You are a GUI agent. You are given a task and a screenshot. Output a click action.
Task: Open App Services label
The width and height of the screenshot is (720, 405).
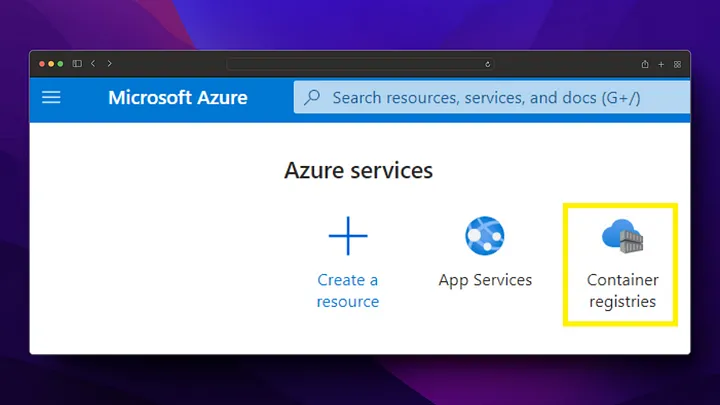(485, 280)
